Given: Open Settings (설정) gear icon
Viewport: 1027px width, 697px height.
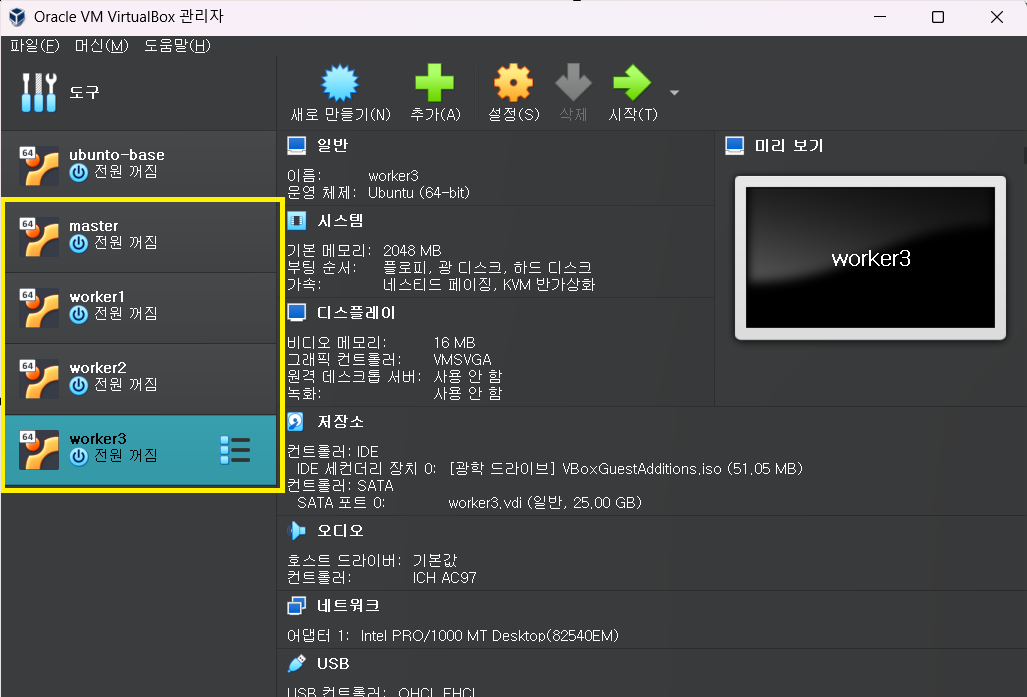Looking at the screenshot, I should coord(514,83).
